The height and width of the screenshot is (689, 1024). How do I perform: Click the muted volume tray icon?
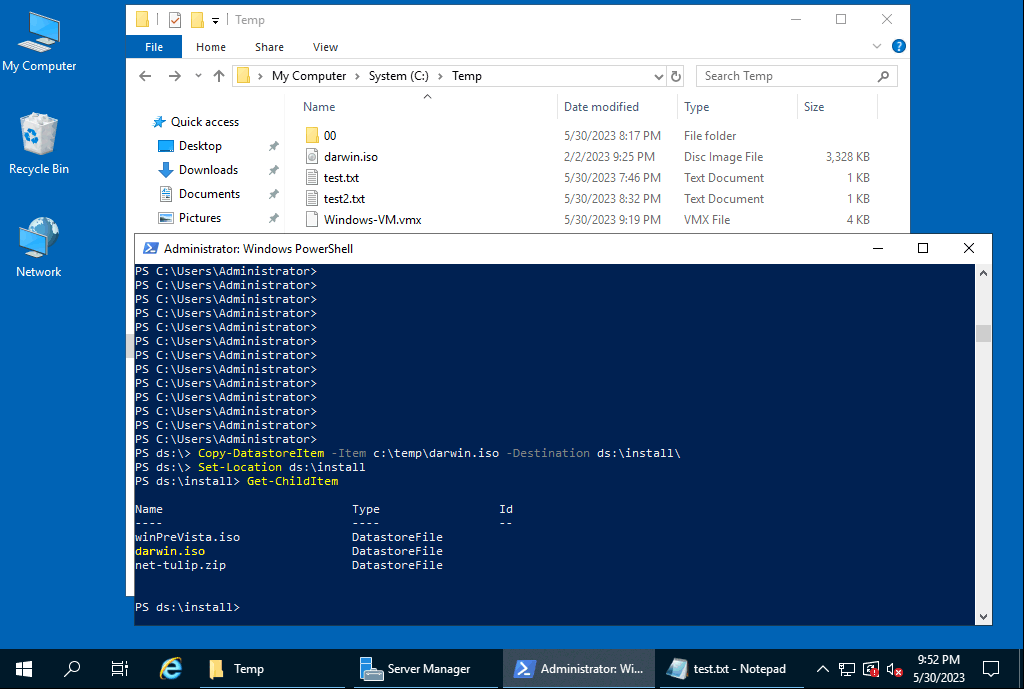coord(895,669)
